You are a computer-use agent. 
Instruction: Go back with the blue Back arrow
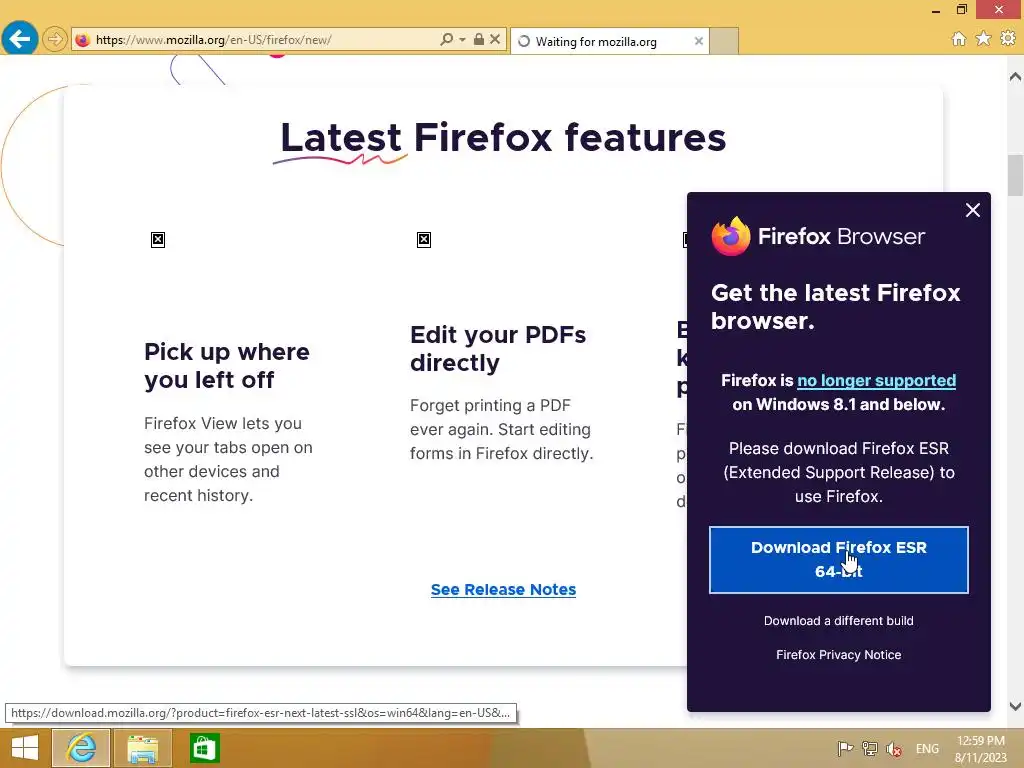20,39
